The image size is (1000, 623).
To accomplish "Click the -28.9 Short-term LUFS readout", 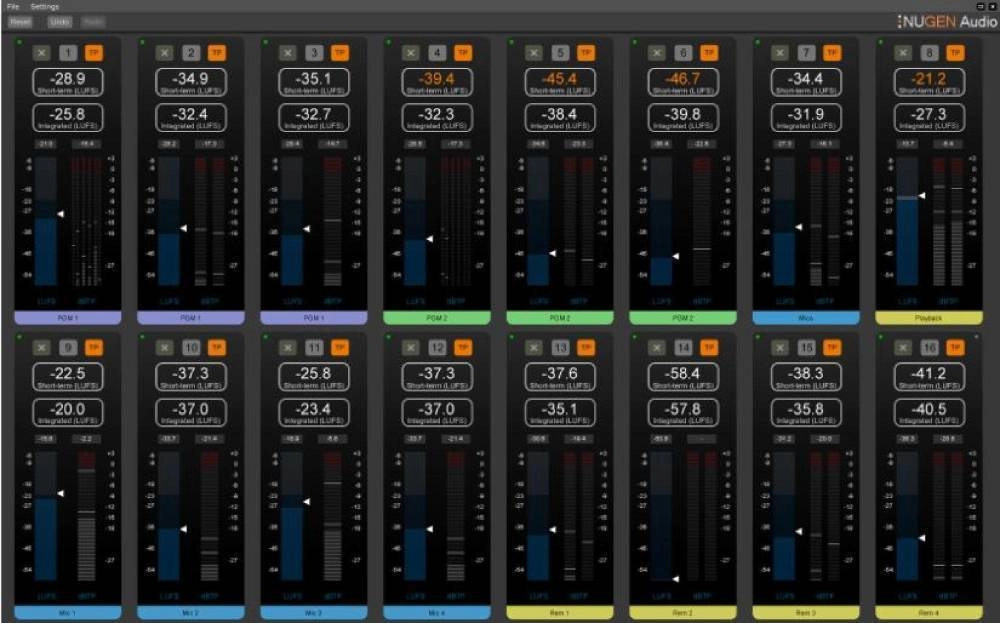I will coord(68,82).
